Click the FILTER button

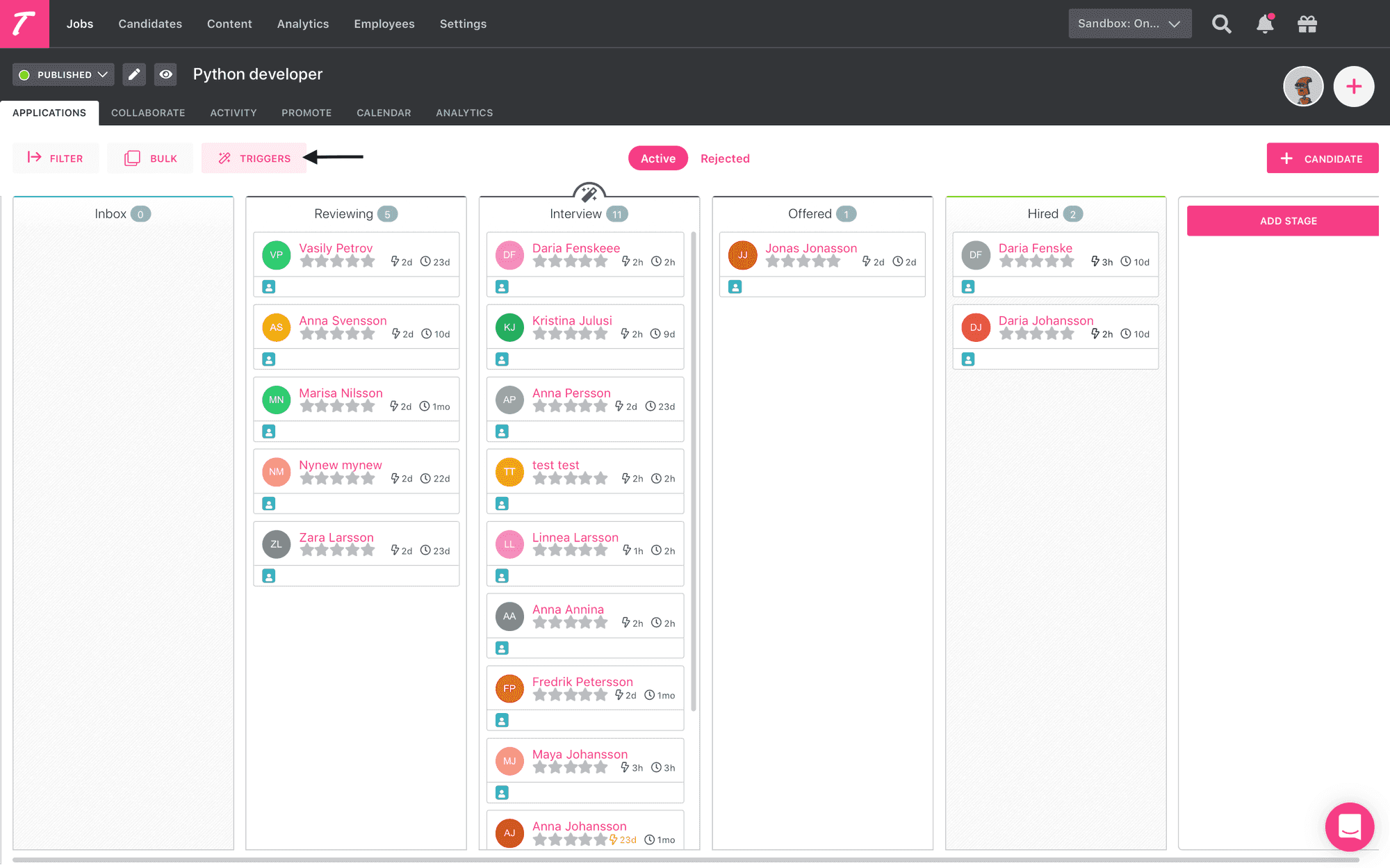56,158
